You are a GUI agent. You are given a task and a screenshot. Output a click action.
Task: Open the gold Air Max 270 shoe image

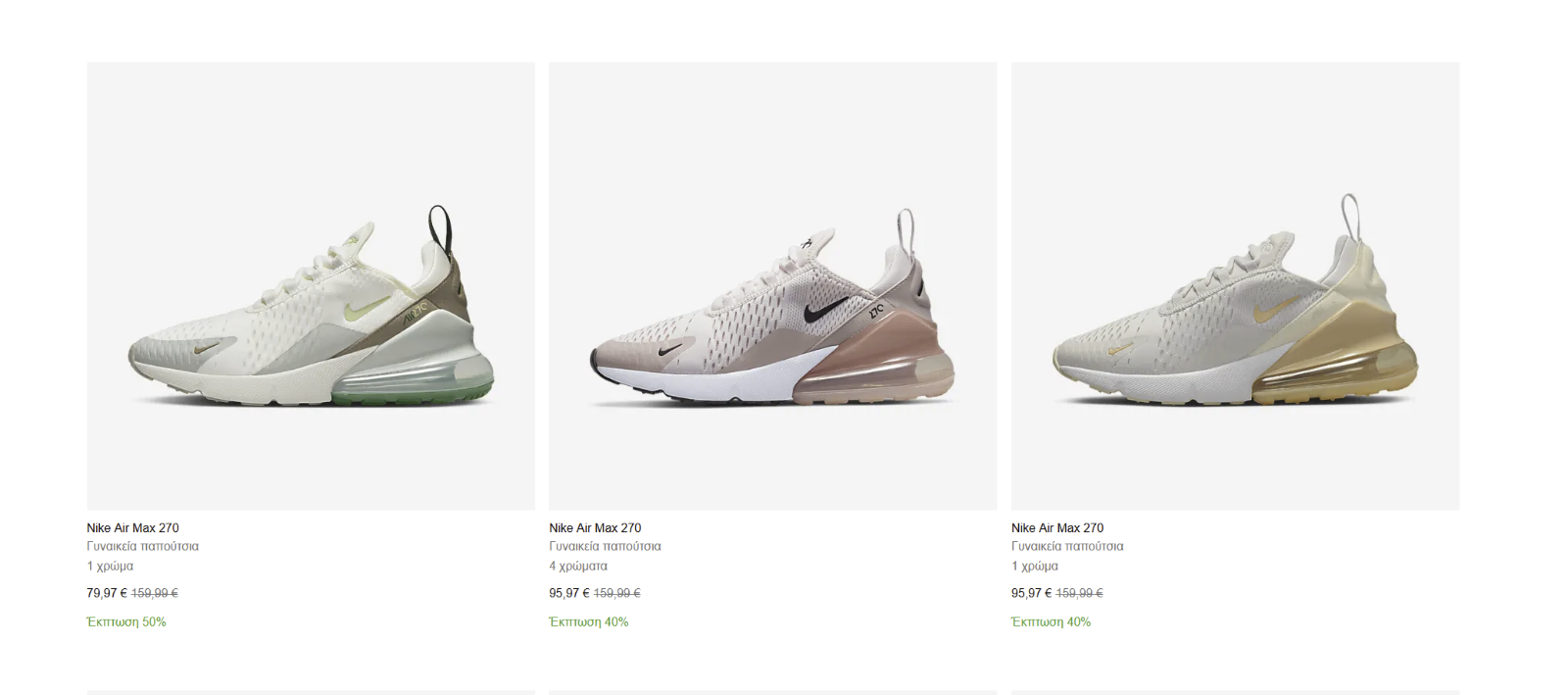tap(1235, 285)
